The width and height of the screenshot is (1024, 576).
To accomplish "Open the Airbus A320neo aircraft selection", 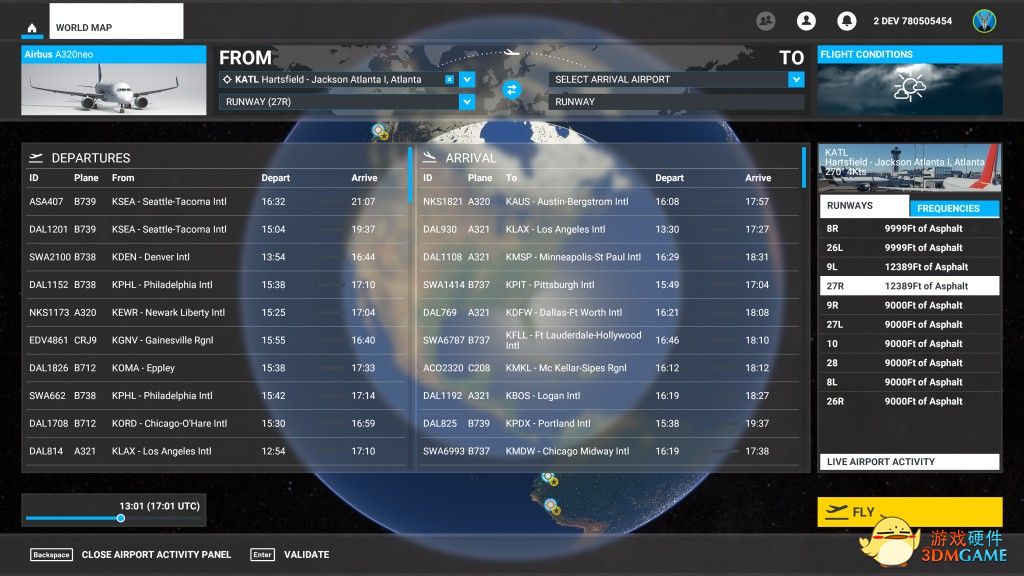I will [x=114, y=80].
